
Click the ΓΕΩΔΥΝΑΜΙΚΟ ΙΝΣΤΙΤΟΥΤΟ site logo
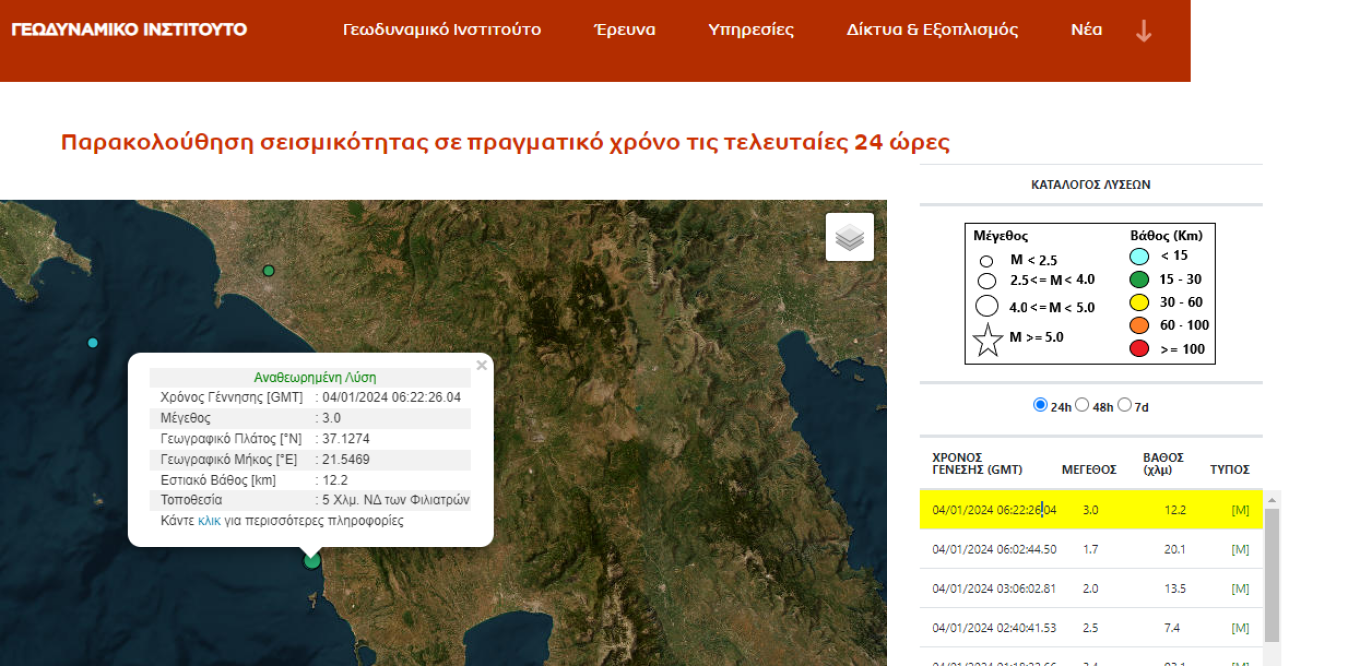point(129,29)
